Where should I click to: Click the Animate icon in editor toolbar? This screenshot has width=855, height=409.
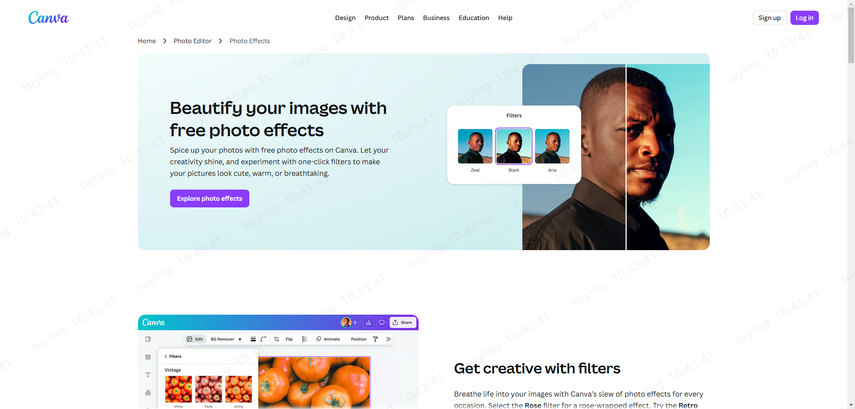(x=318, y=339)
